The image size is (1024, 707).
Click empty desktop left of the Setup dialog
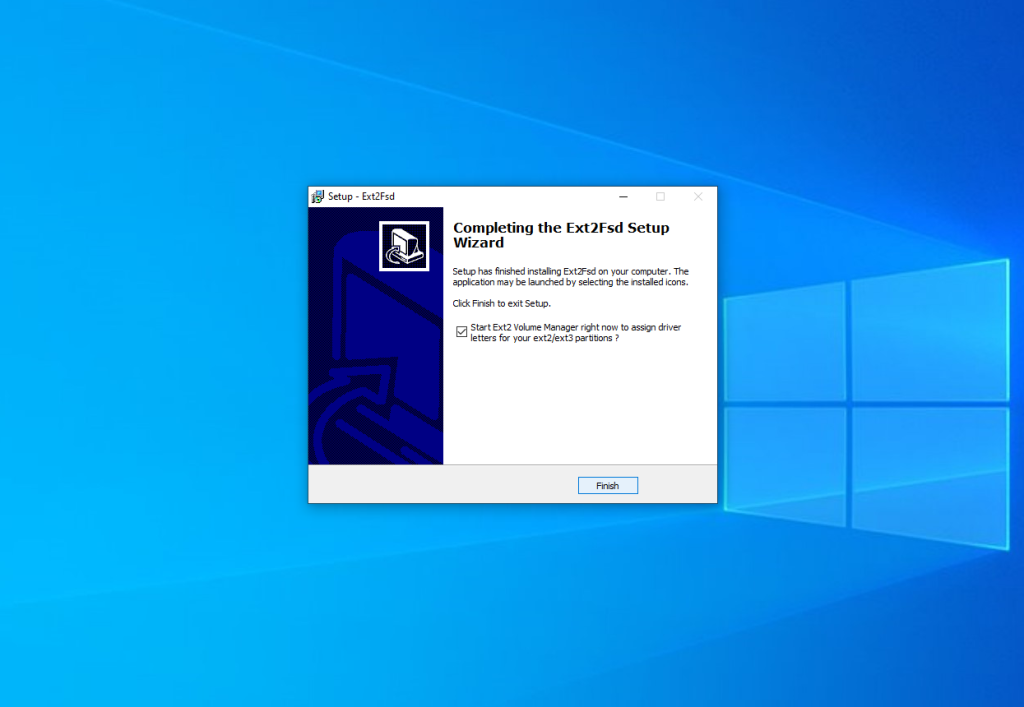point(150,350)
